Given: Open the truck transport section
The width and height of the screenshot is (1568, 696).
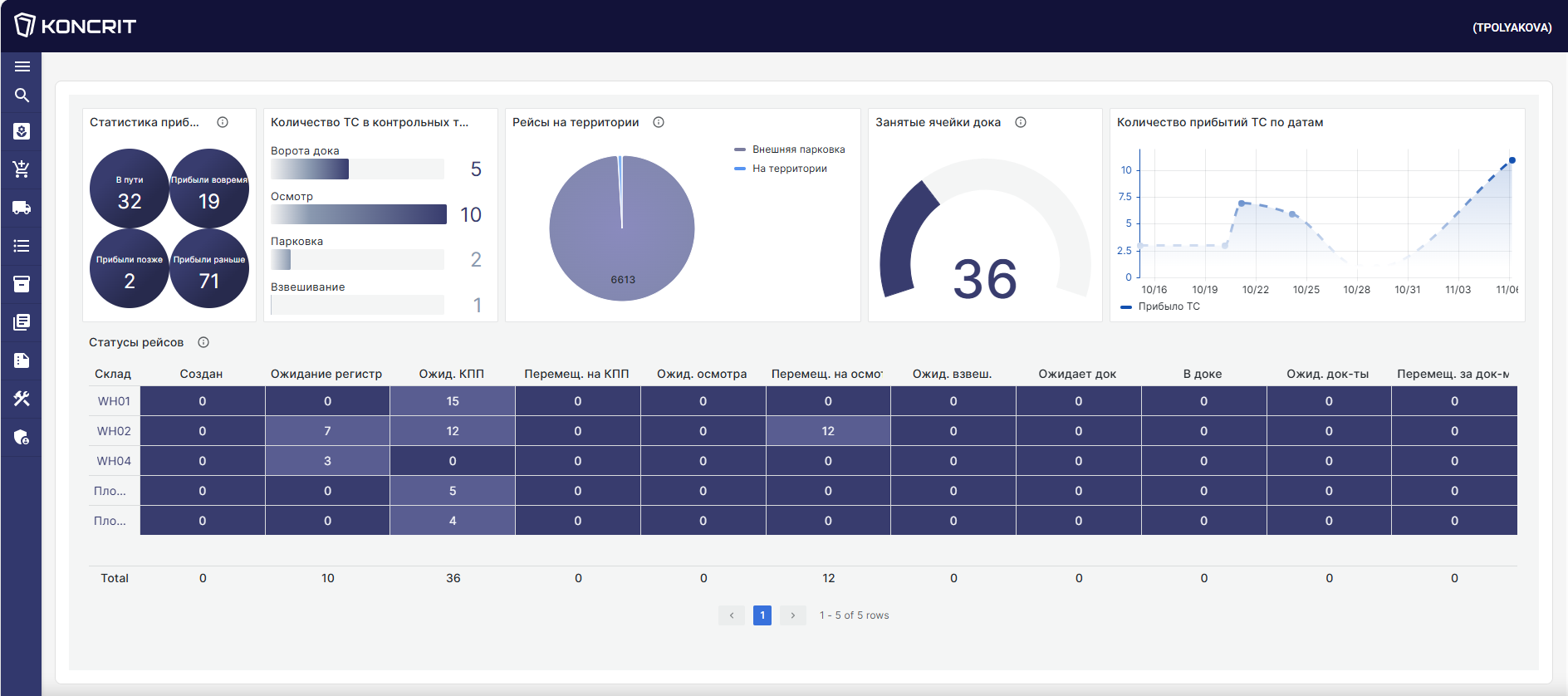Looking at the screenshot, I should (22, 208).
